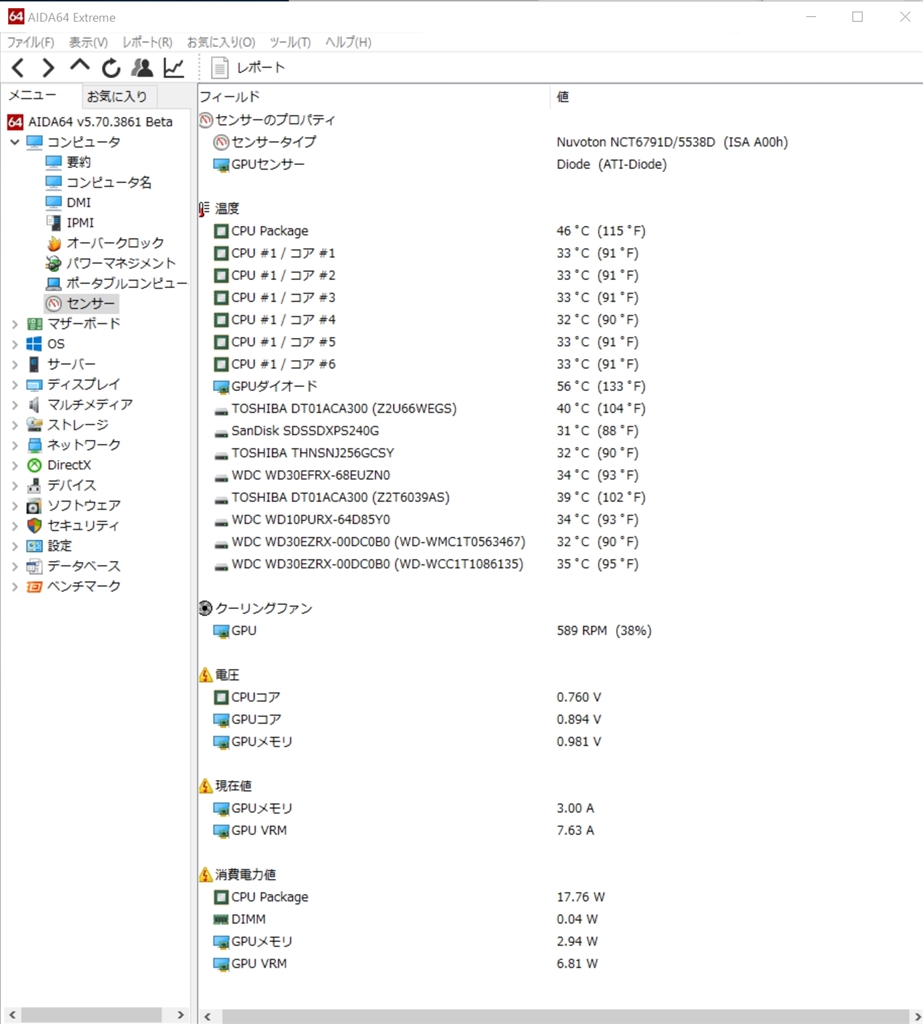Expand the サーバー tree node
This screenshot has height=1024, width=923.
pos(14,364)
